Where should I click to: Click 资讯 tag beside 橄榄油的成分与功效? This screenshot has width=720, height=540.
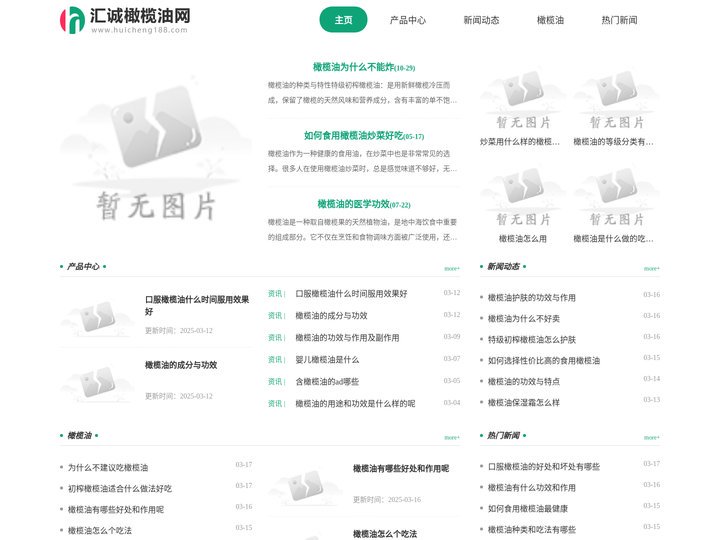coord(276,315)
